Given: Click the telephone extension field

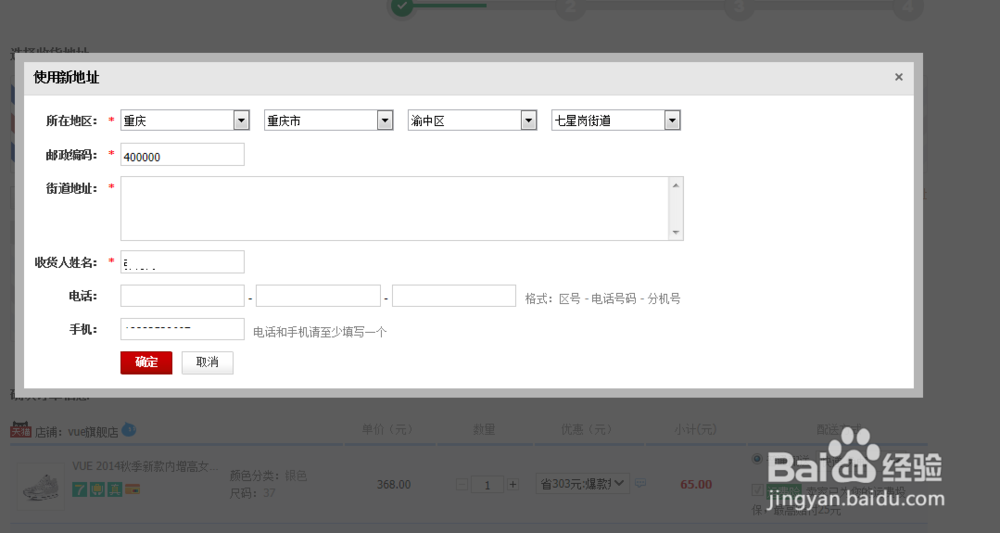Looking at the screenshot, I should [453, 296].
